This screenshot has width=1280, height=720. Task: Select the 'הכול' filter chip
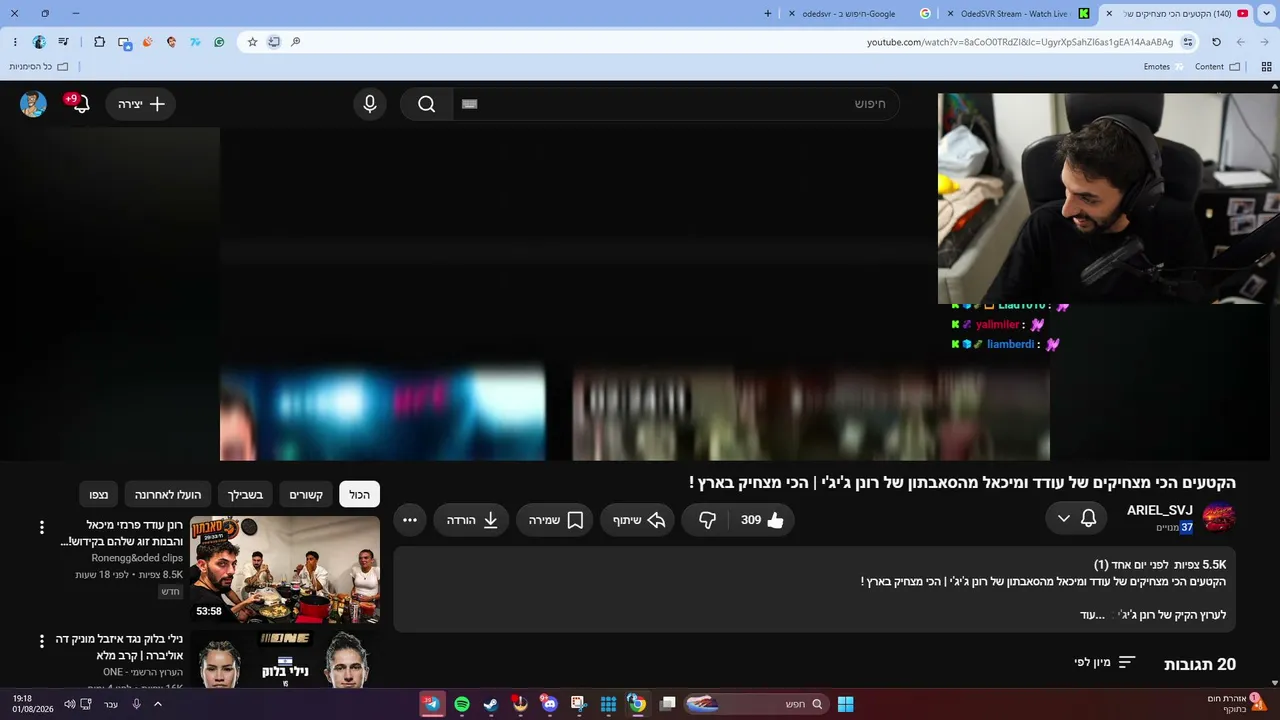coord(360,495)
